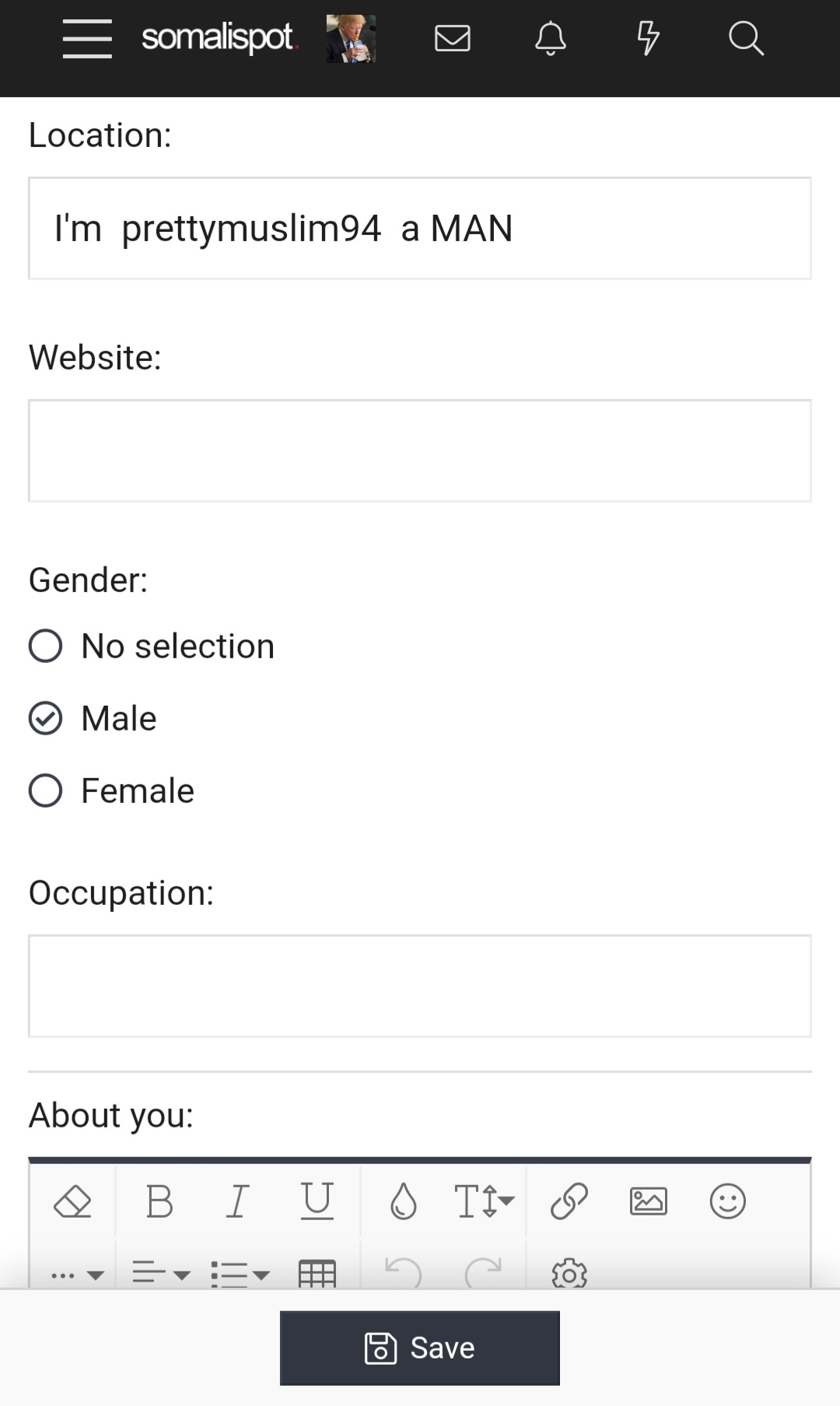The height and width of the screenshot is (1406, 840).
Task: Open the alerts bell icon
Action: 550,38
